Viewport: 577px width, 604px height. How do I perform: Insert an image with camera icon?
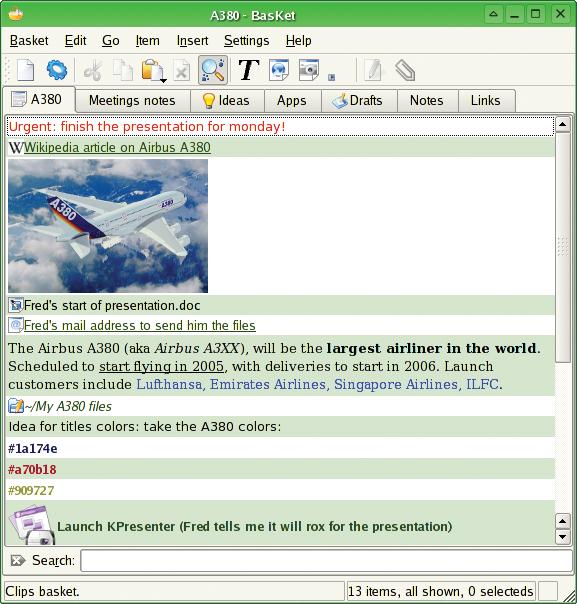309,70
